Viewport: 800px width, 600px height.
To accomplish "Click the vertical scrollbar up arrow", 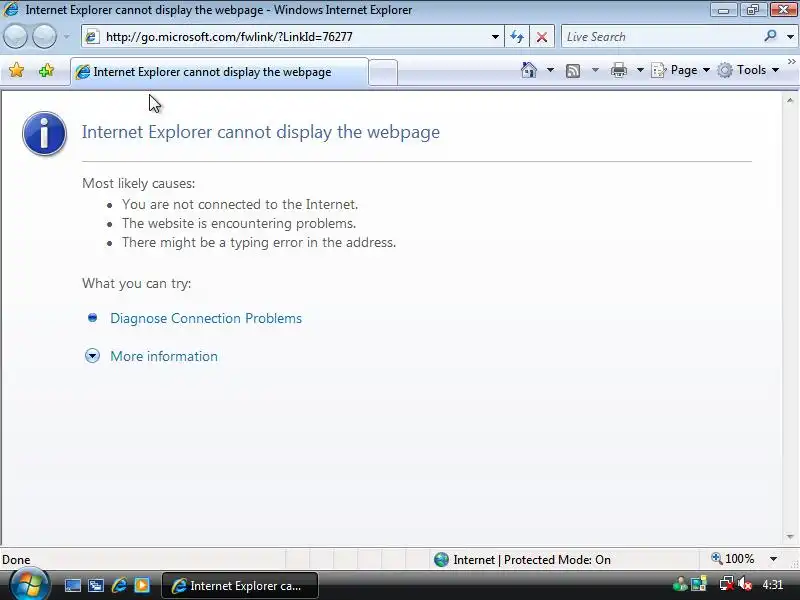I will [790, 101].
